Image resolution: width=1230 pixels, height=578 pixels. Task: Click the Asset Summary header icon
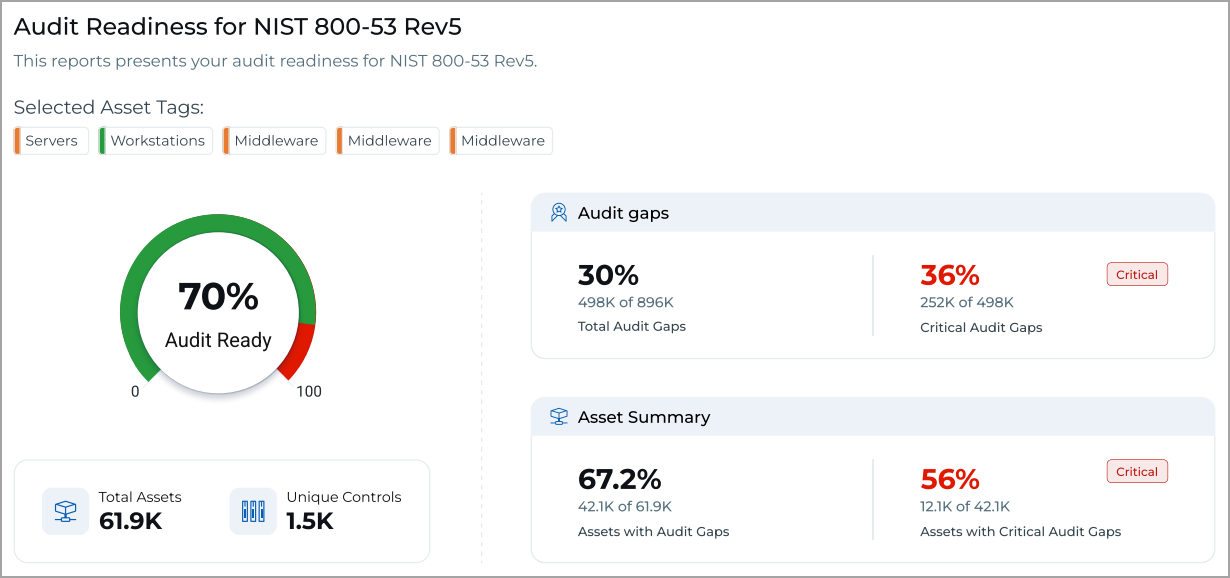[559, 417]
